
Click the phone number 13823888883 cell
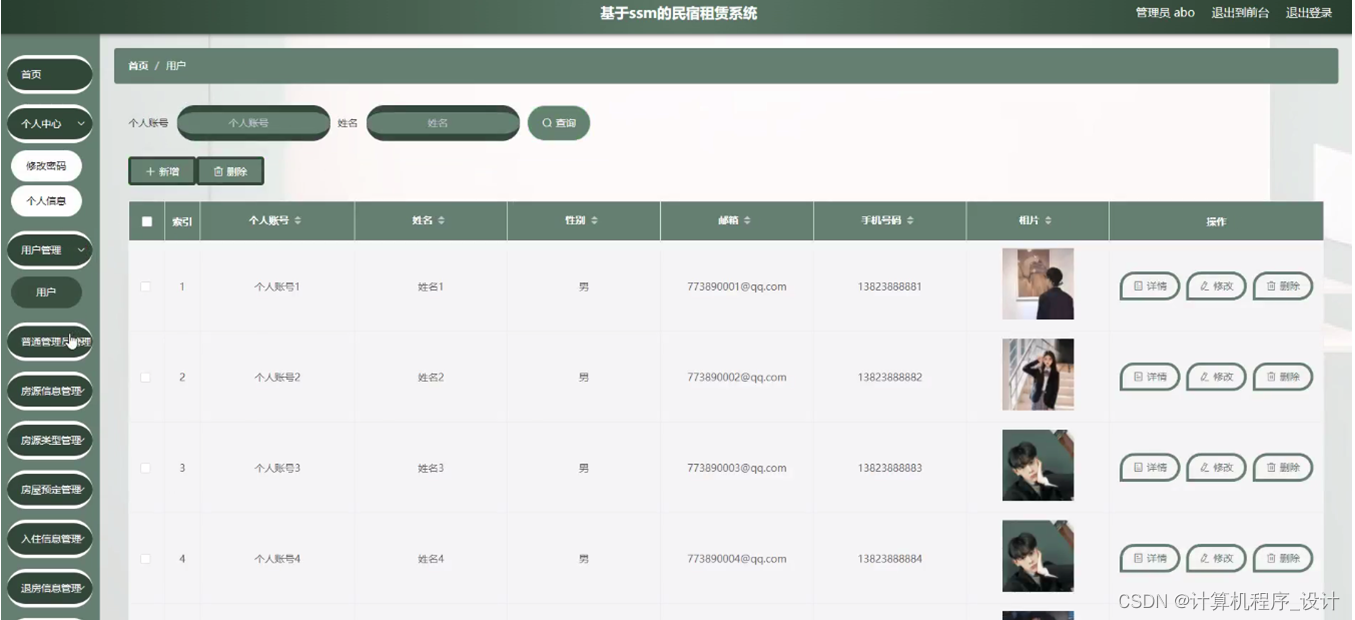pos(890,468)
